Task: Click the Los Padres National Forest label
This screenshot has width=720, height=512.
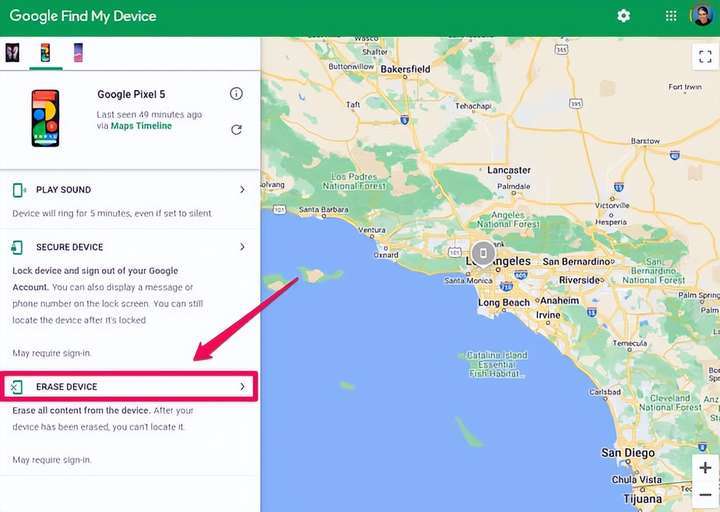Action: tap(354, 181)
